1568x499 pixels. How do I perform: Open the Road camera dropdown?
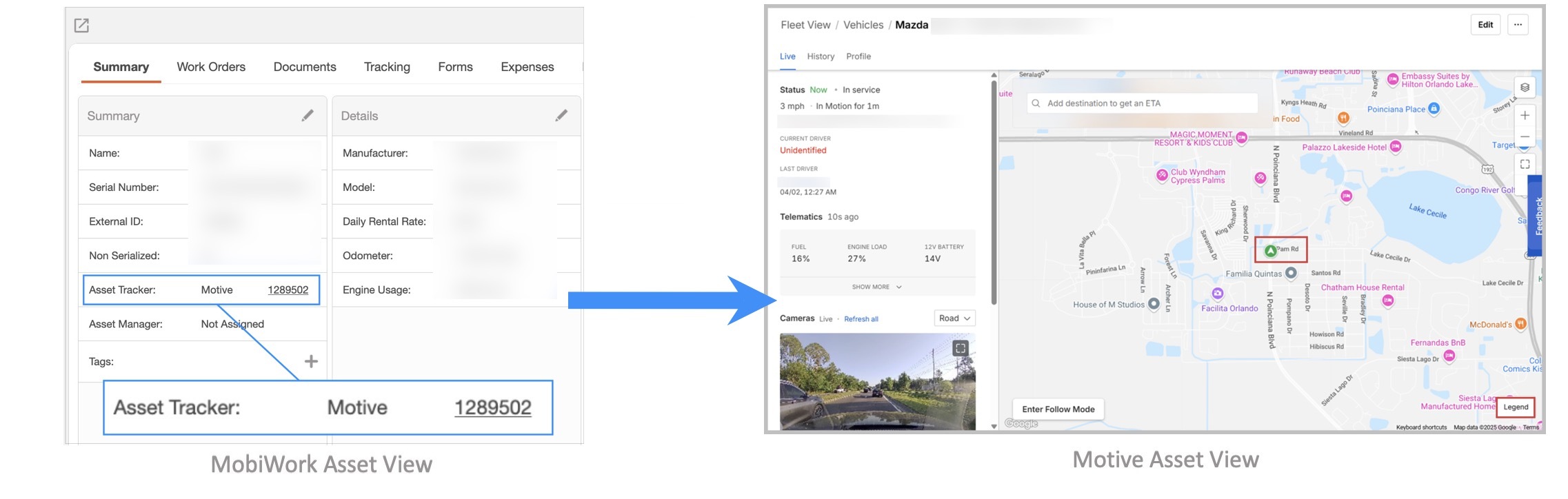click(954, 318)
